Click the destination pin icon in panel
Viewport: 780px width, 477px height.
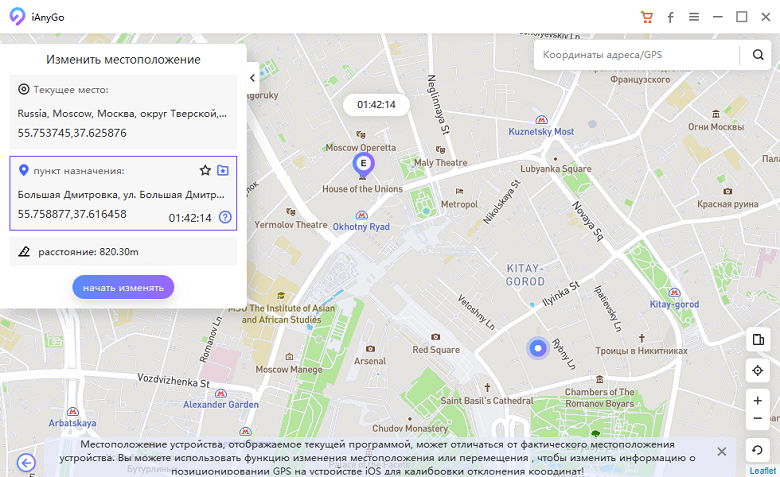click(23, 171)
